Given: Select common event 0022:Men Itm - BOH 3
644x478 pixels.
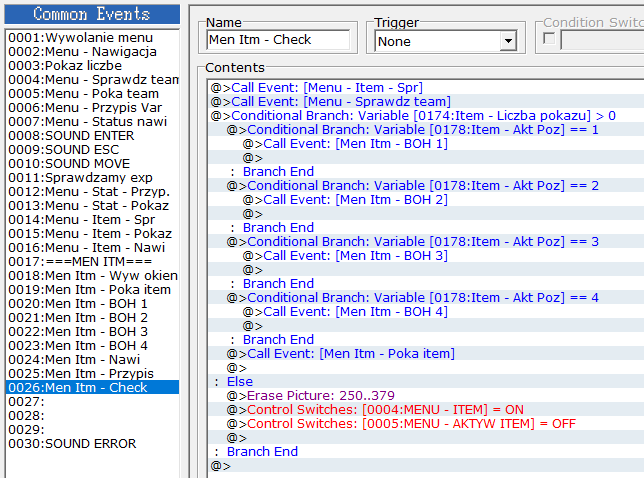Looking at the screenshot, I should (x=92, y=331).
